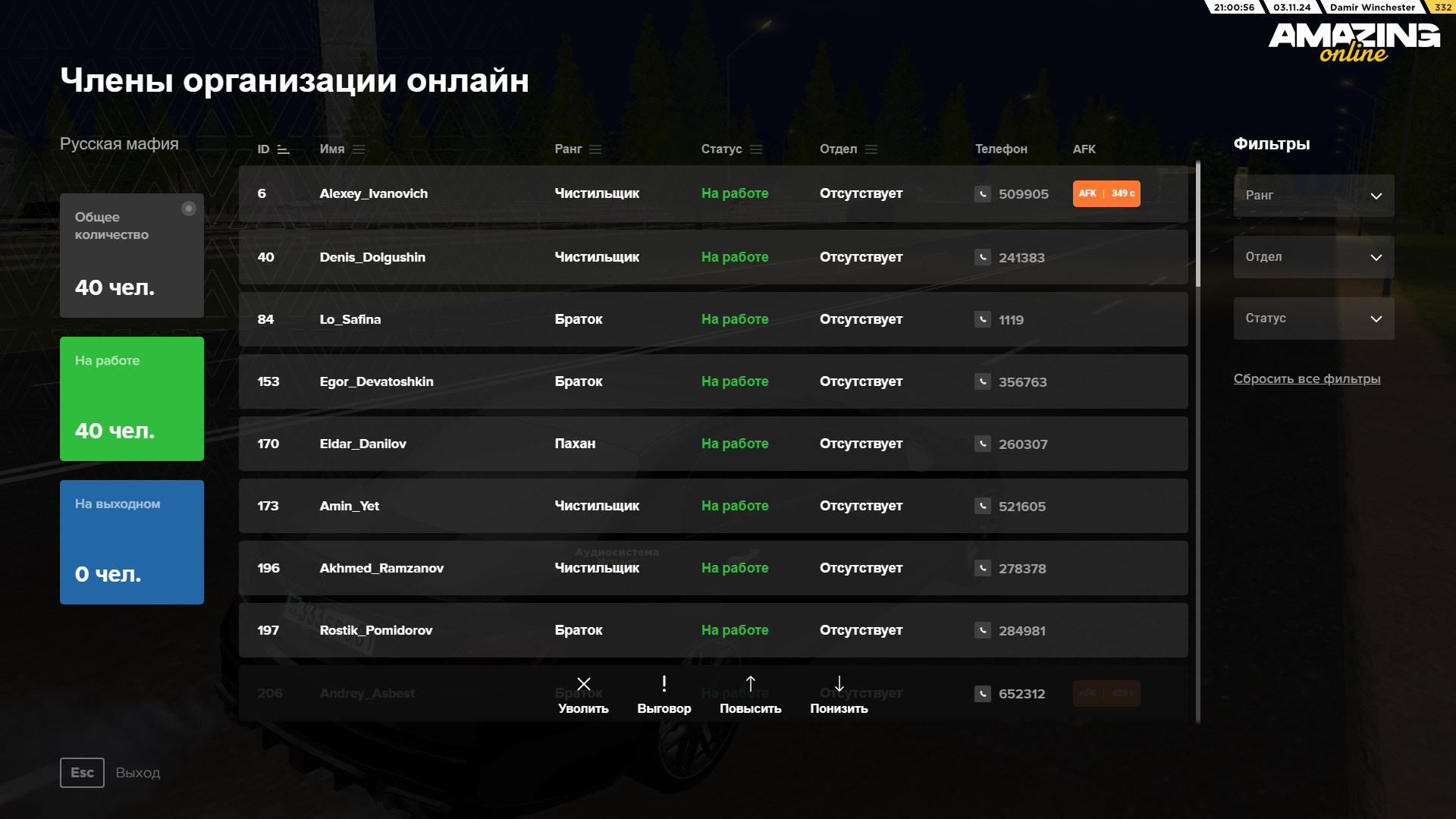Image resolution: width=1456 pixels, height=819 pixels.
Task: Click Повысить up arrow icon
Action: click(750, 684)
